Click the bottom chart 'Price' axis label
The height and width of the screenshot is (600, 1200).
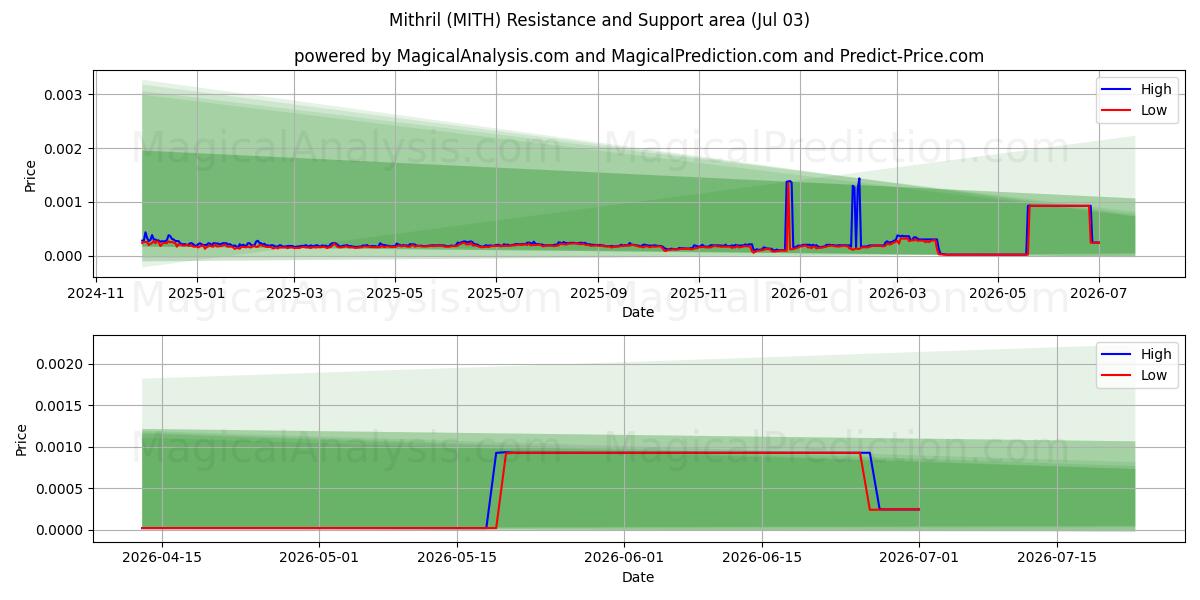pos(22,439)
